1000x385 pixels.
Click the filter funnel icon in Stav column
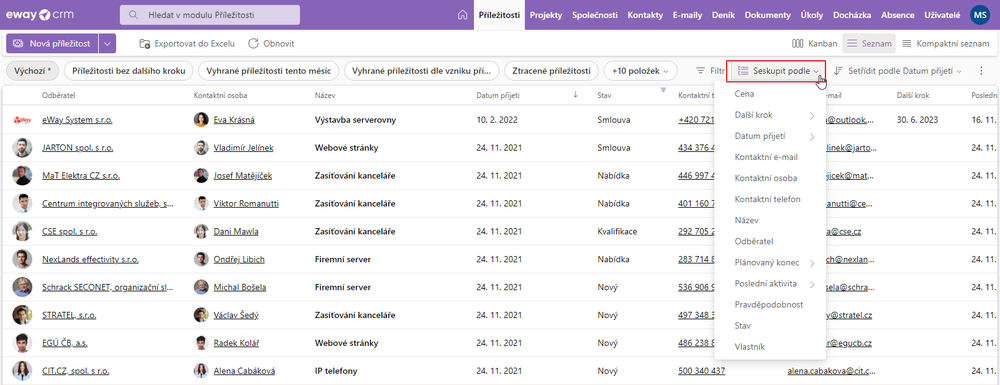tap(663, 90)
